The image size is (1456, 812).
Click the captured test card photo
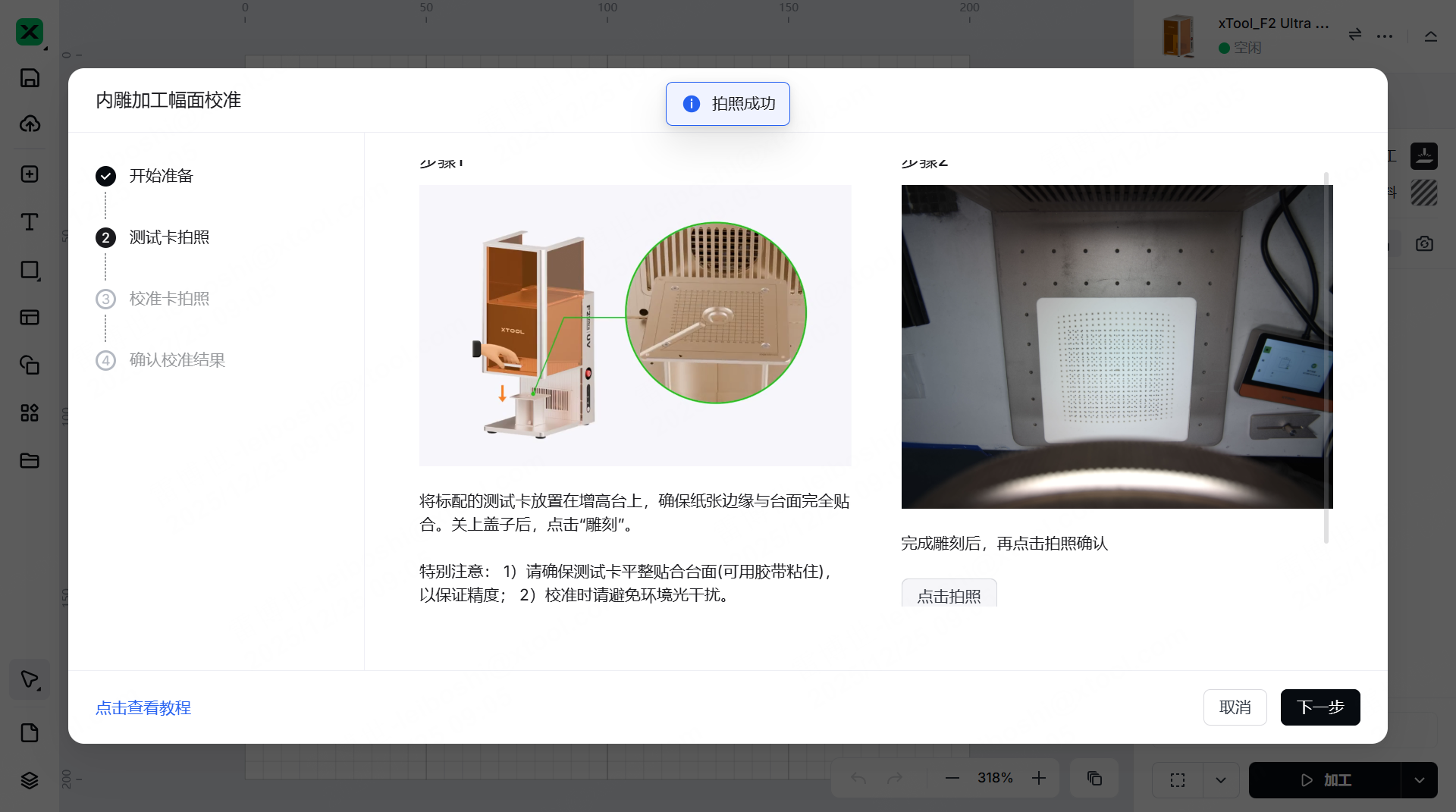(1116, 346)
